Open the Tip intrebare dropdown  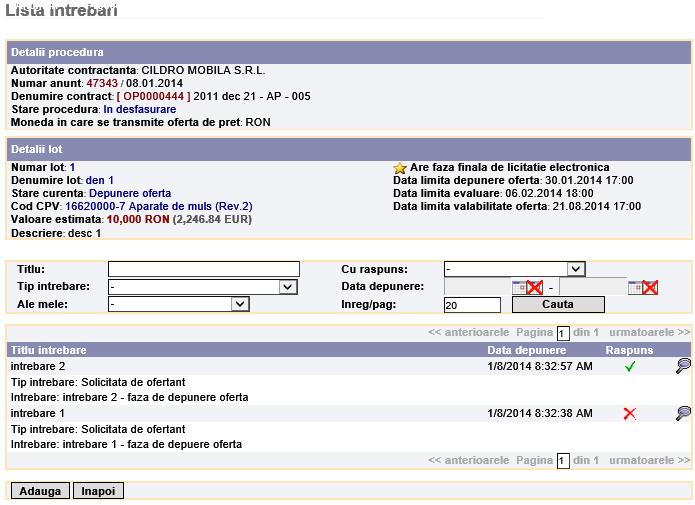pos(203,287)
